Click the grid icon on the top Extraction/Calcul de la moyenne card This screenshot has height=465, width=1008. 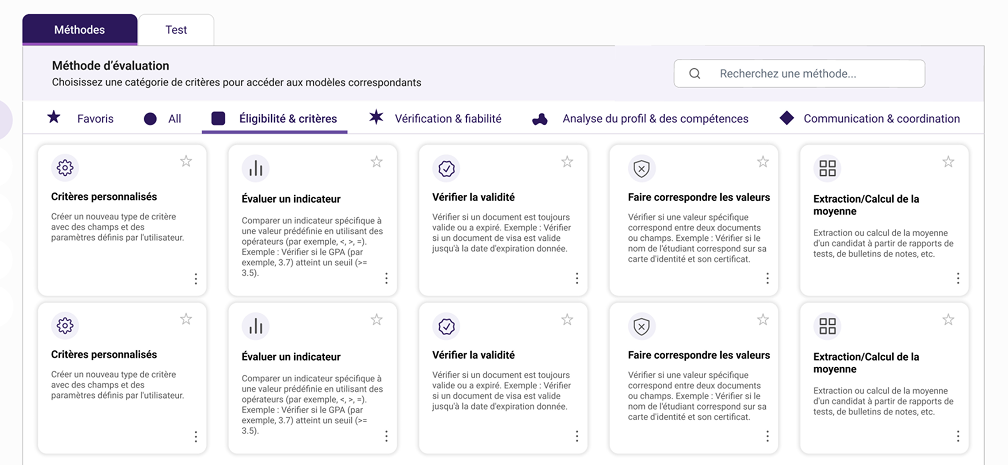coord(827,168)
